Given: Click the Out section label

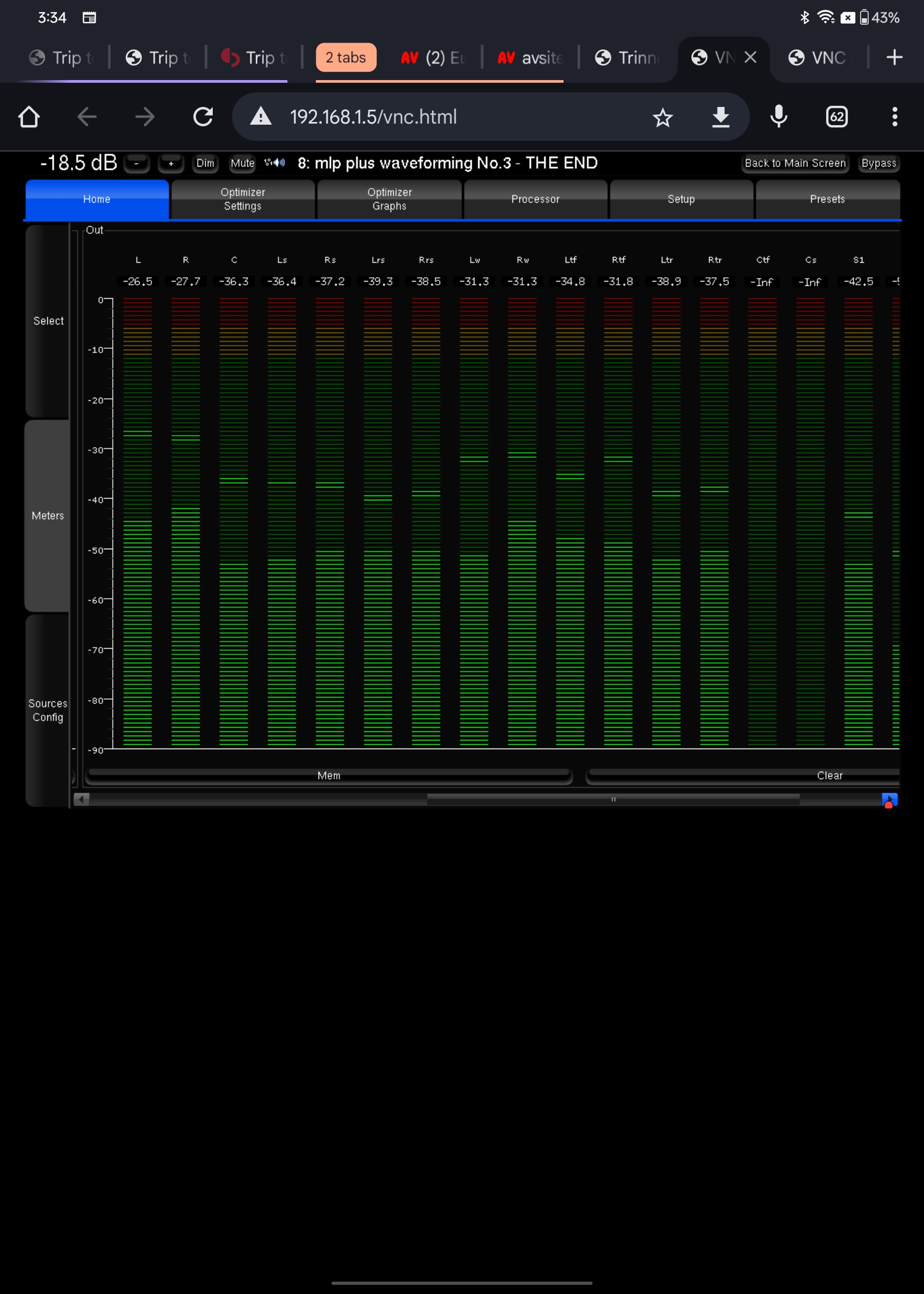Looking at the screenshot, I should click(95, 230).
